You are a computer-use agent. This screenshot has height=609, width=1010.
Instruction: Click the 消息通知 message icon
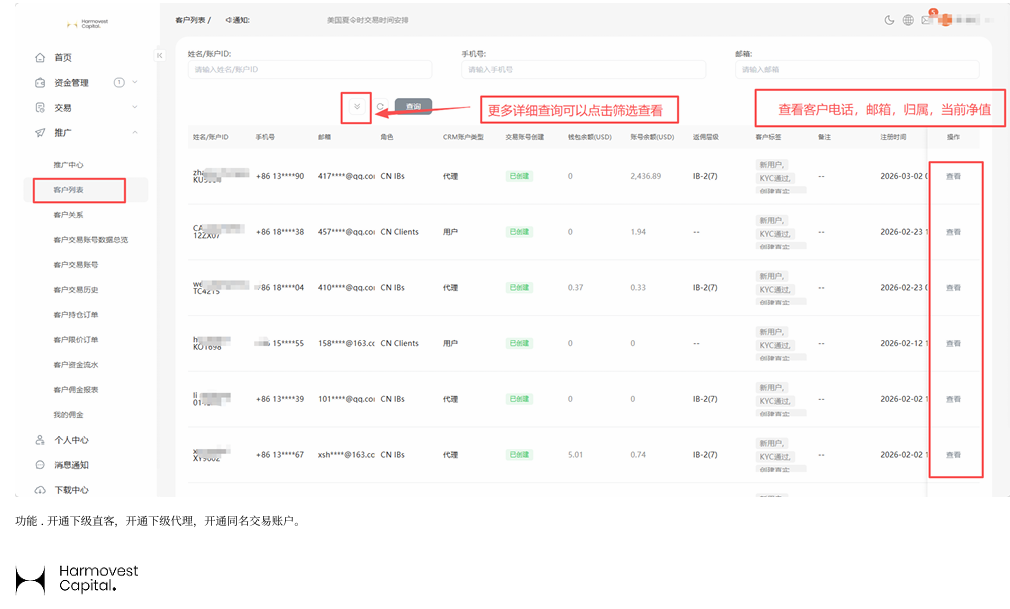click(x=40, y=465)
